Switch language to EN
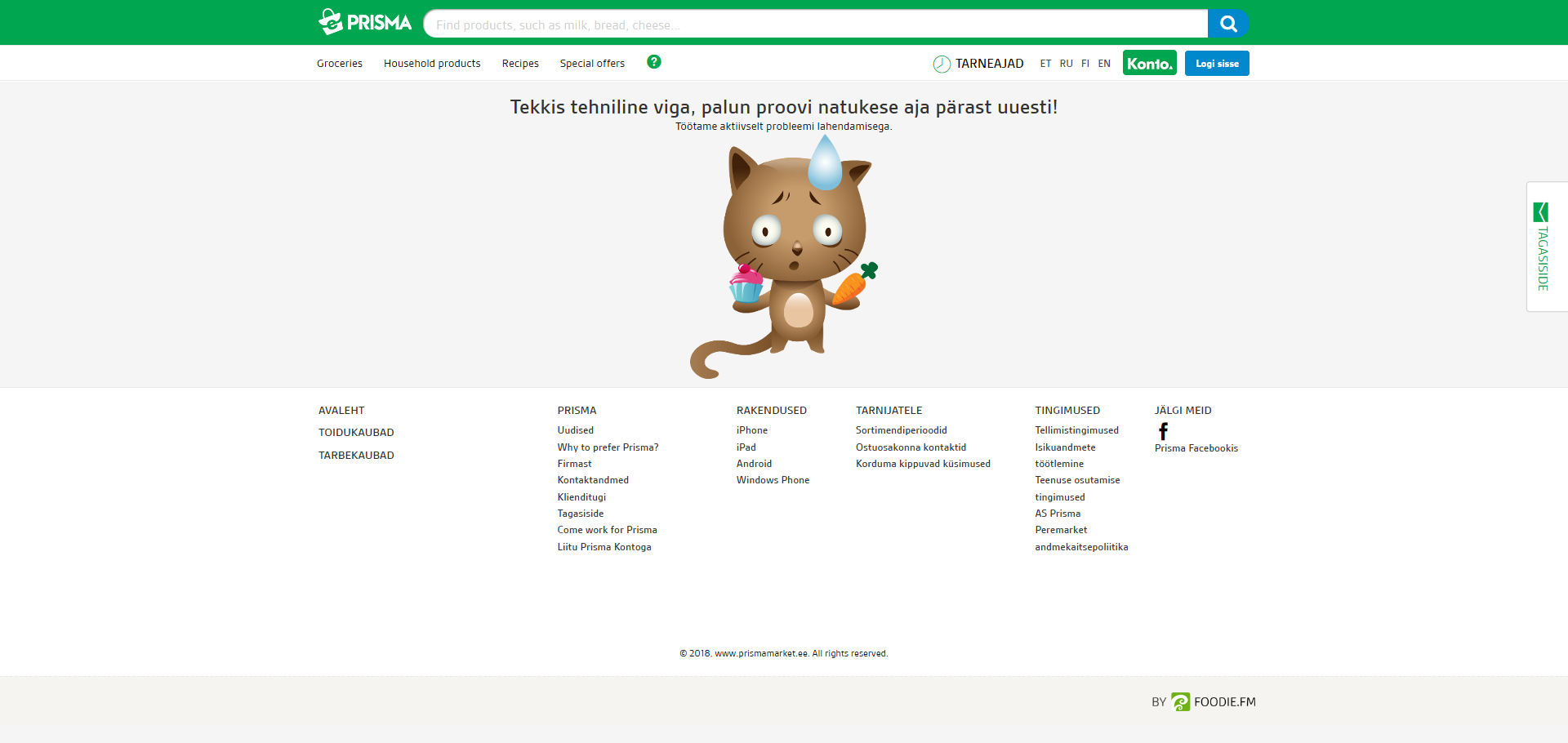Image resolution: width=1568 pixels, height=743 pixels. [1104, 64]
